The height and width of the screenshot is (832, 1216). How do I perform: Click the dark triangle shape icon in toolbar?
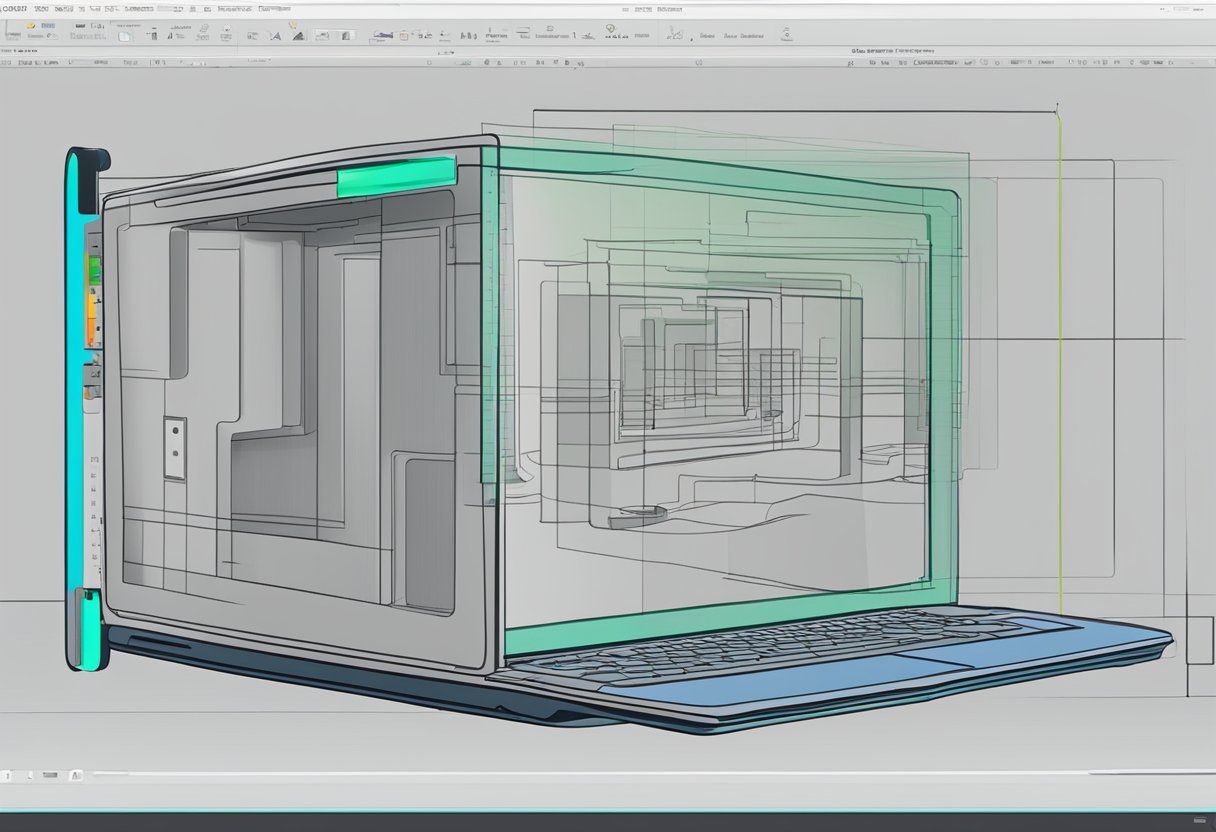(x=298, y=36)
